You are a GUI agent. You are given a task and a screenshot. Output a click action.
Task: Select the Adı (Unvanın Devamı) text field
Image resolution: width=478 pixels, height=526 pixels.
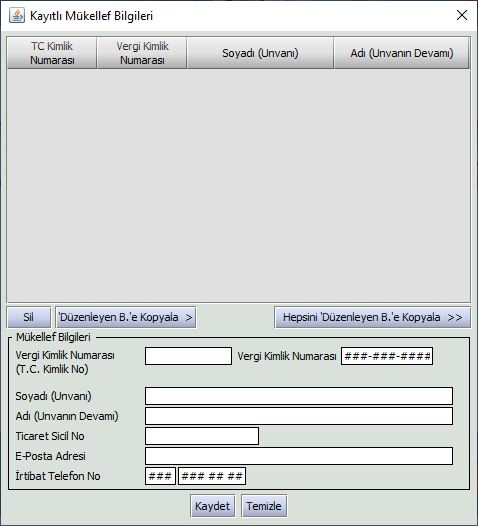pyautogui.click(x=299, y=416)
